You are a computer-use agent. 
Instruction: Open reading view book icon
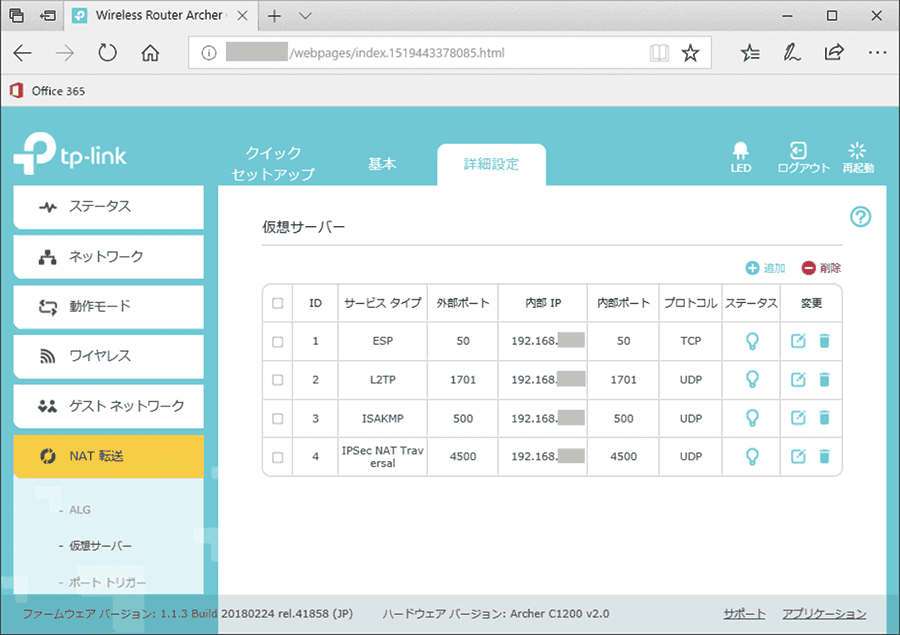[x=659, y=53]
